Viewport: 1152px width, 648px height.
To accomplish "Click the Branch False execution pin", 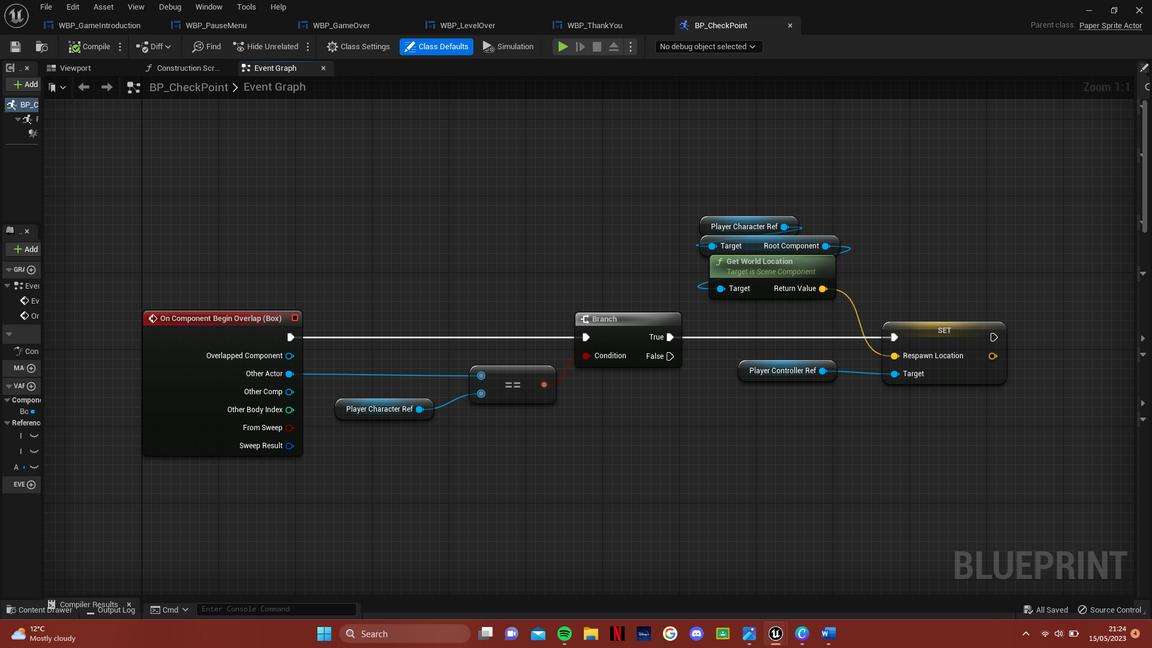I will (670, 356).
